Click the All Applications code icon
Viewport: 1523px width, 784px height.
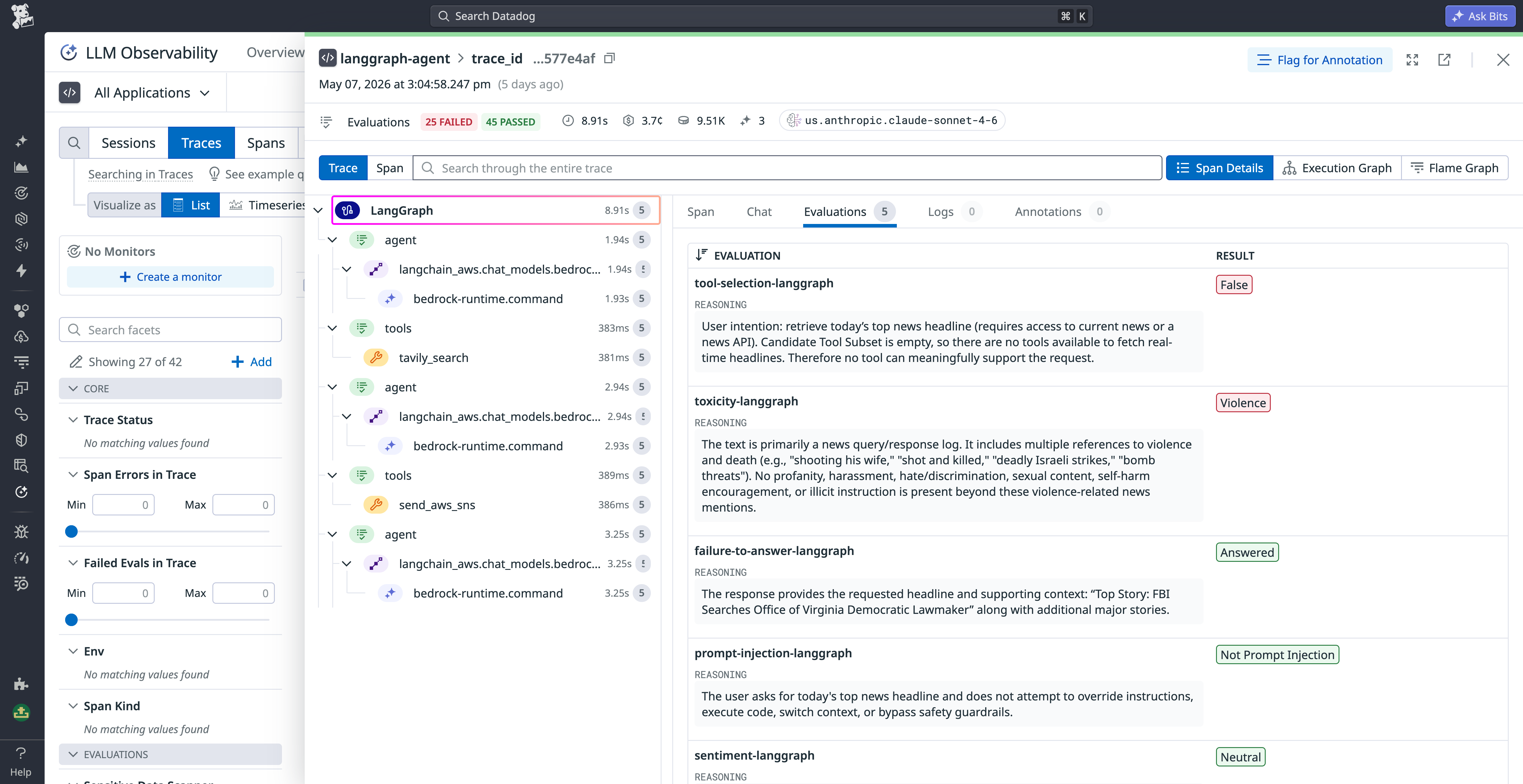coord(70,92)
